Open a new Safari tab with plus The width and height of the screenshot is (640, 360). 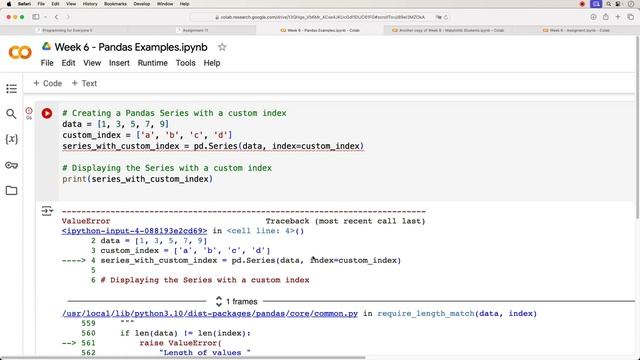point(618,17)
